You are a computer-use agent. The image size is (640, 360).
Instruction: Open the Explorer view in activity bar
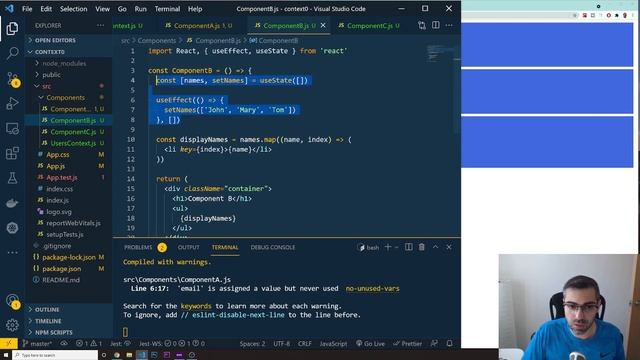(x=12, y=29)
